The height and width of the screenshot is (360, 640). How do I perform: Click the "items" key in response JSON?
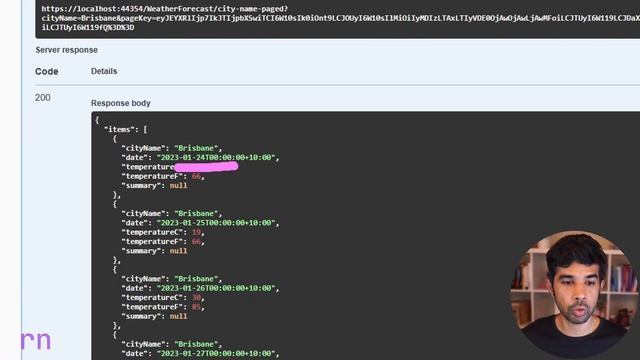coord(120,129)
